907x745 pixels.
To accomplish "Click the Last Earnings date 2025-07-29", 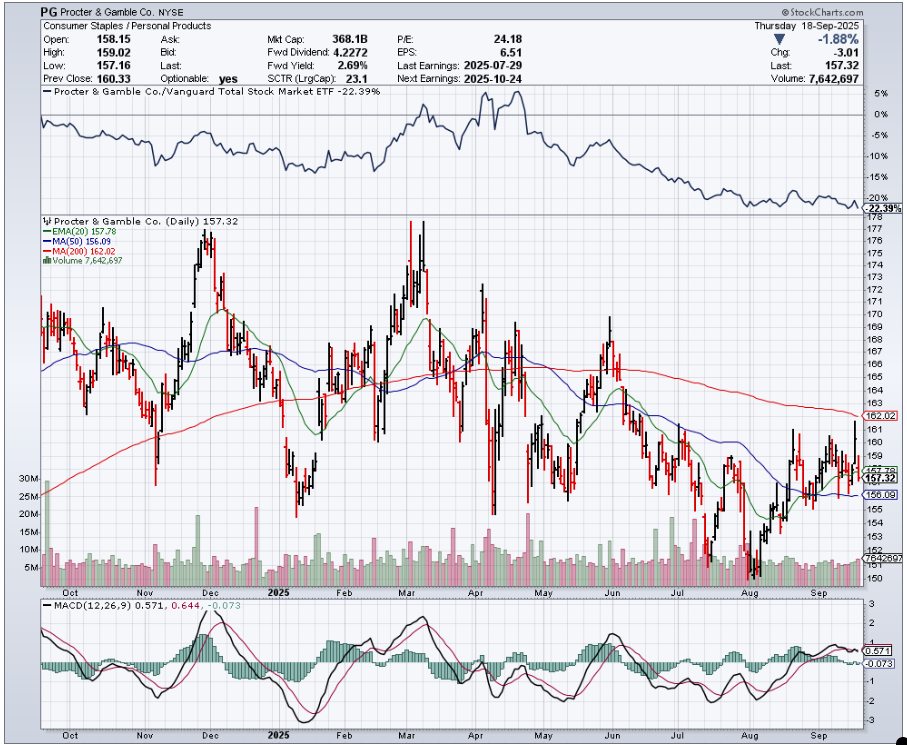I will [493, 65].
